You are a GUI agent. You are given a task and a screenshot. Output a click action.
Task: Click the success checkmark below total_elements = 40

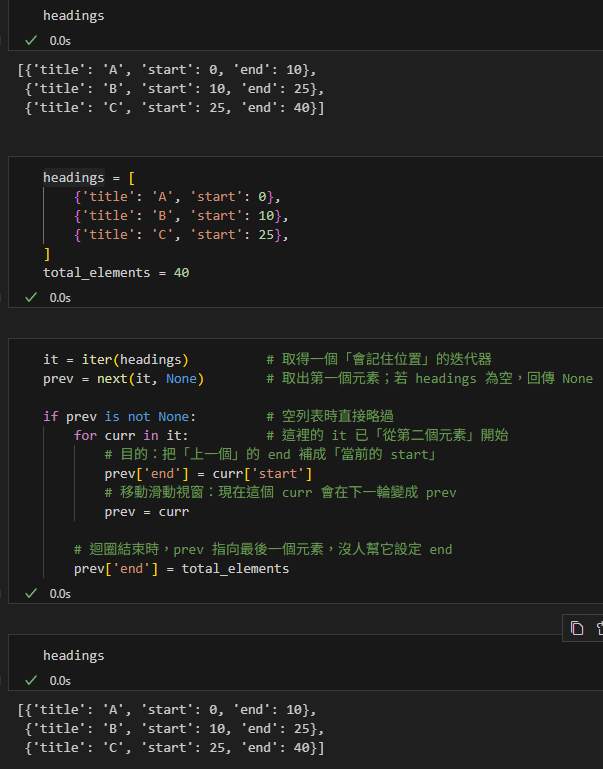(31, 297)
